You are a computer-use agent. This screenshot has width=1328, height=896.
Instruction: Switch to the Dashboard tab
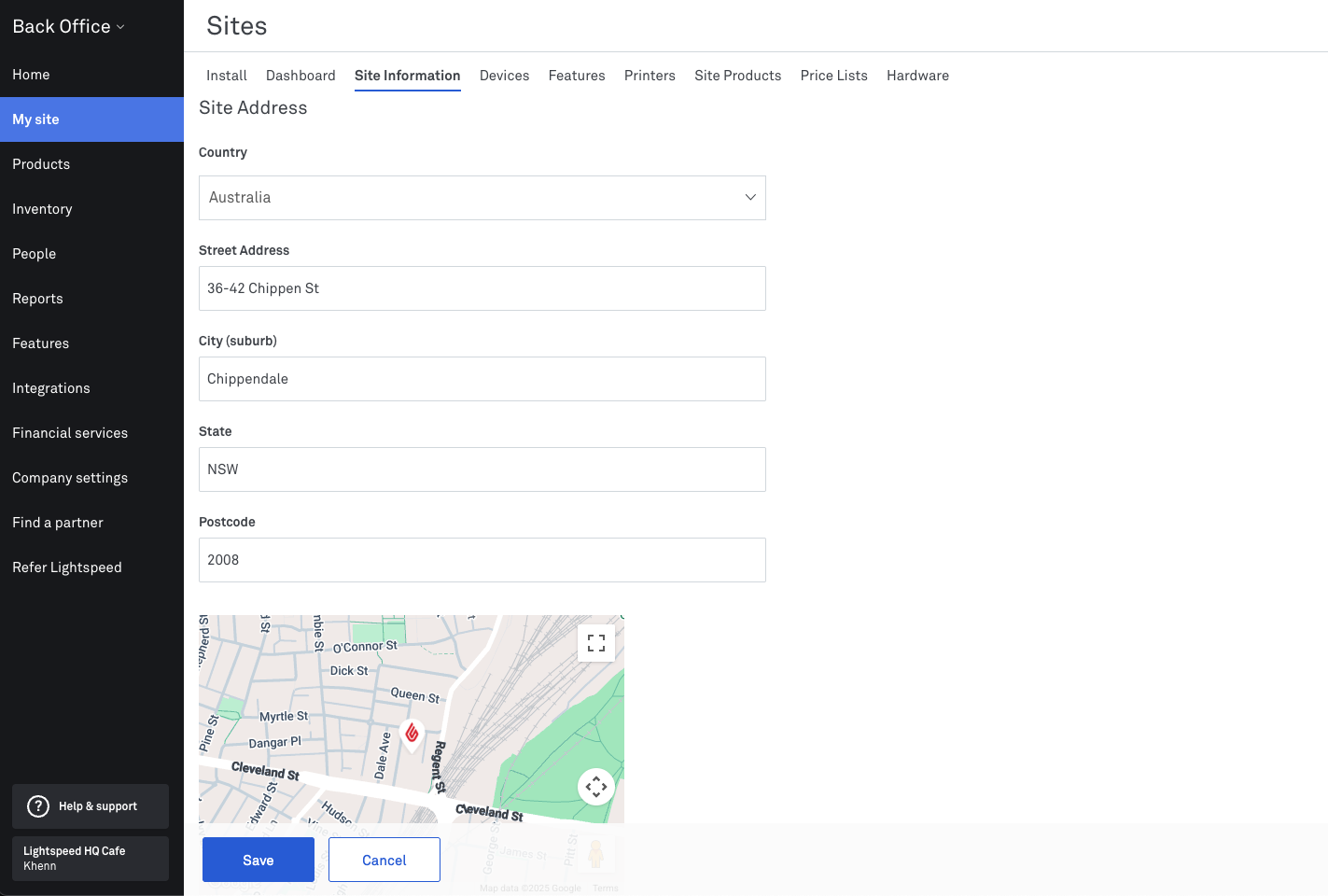point(301,76)
